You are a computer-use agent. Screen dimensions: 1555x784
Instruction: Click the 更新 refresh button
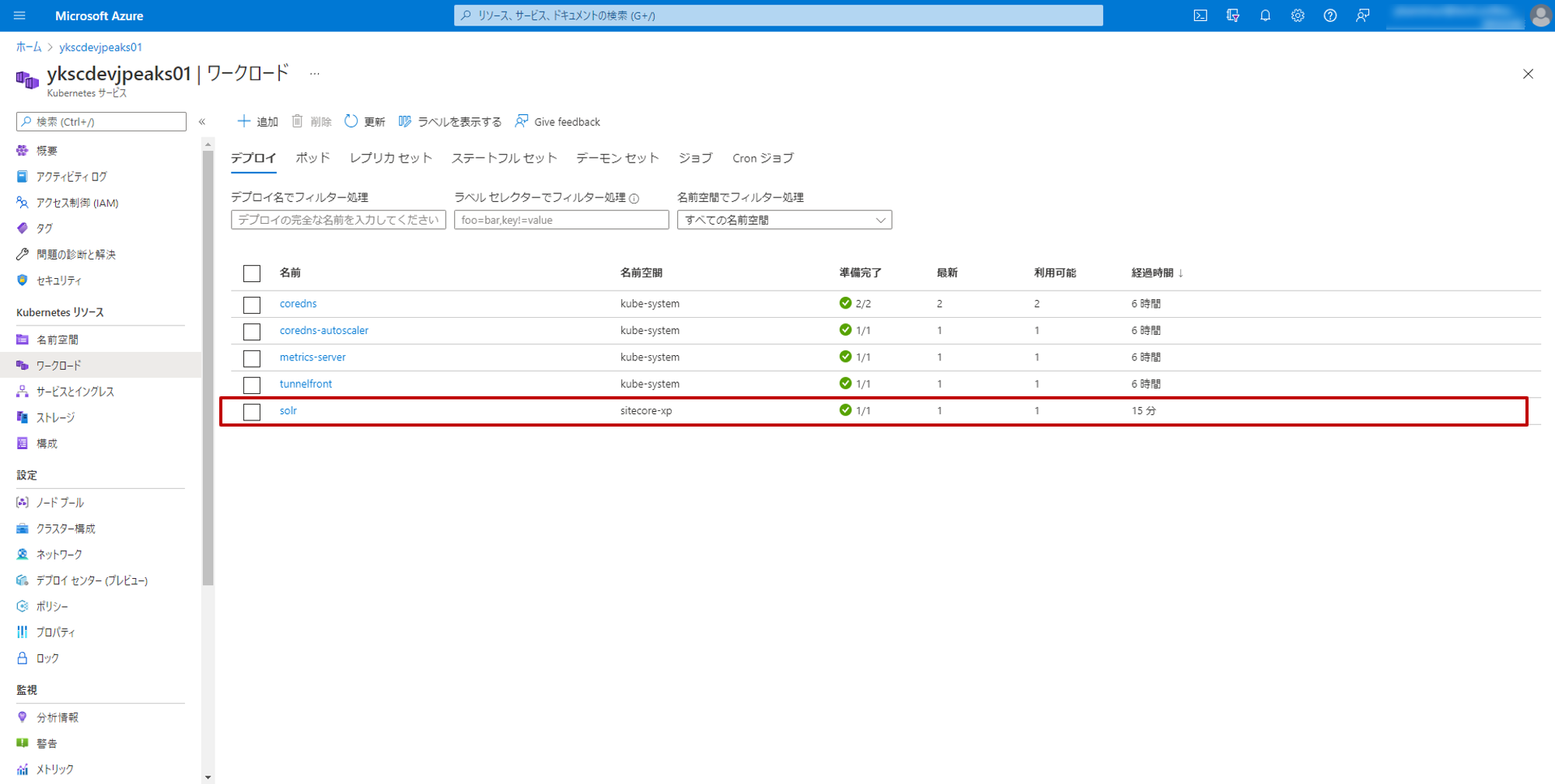[x=365, y=122]
